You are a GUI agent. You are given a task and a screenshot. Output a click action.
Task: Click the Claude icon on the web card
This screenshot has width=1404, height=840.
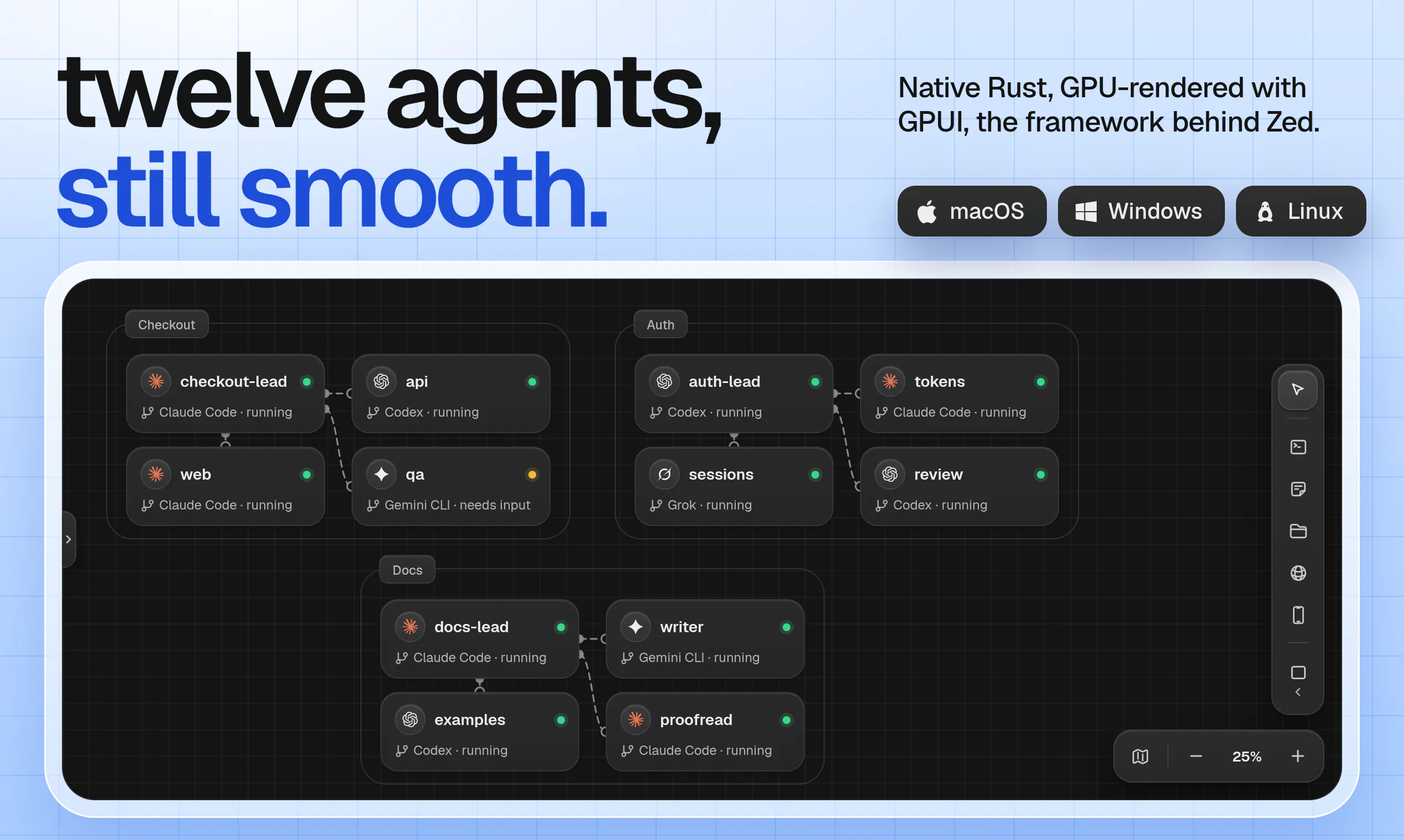pos(156,474)
